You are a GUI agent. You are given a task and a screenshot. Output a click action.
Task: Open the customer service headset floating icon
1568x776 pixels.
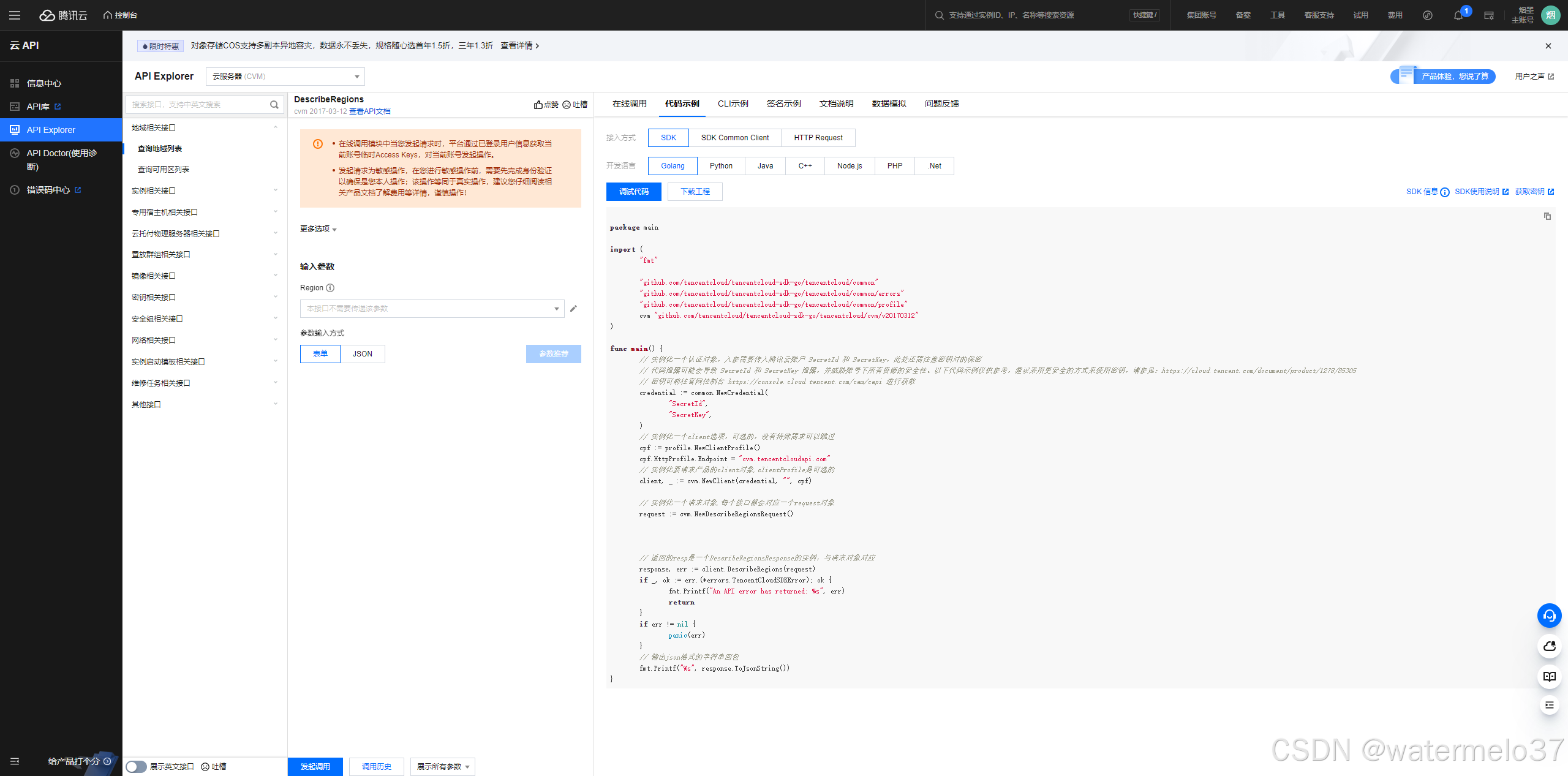[1549, 616]
